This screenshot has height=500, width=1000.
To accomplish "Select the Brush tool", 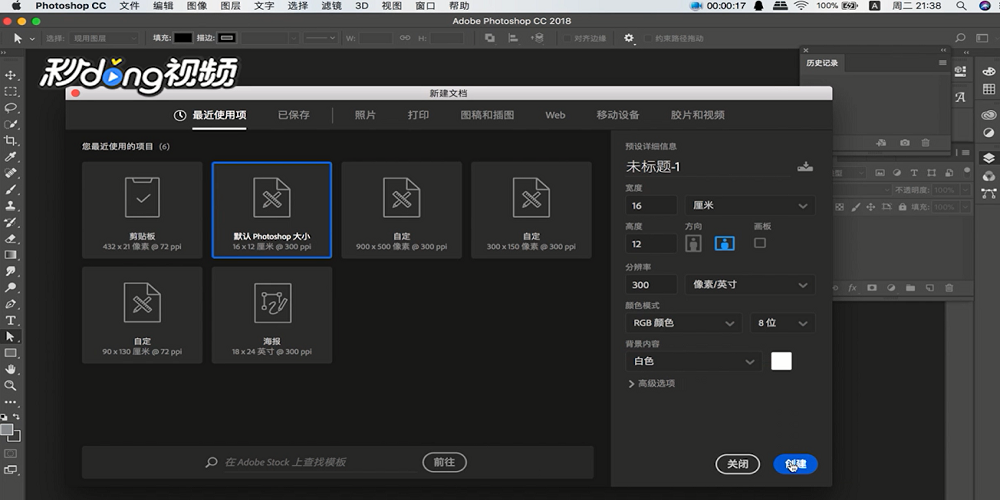I will [10, 189].
